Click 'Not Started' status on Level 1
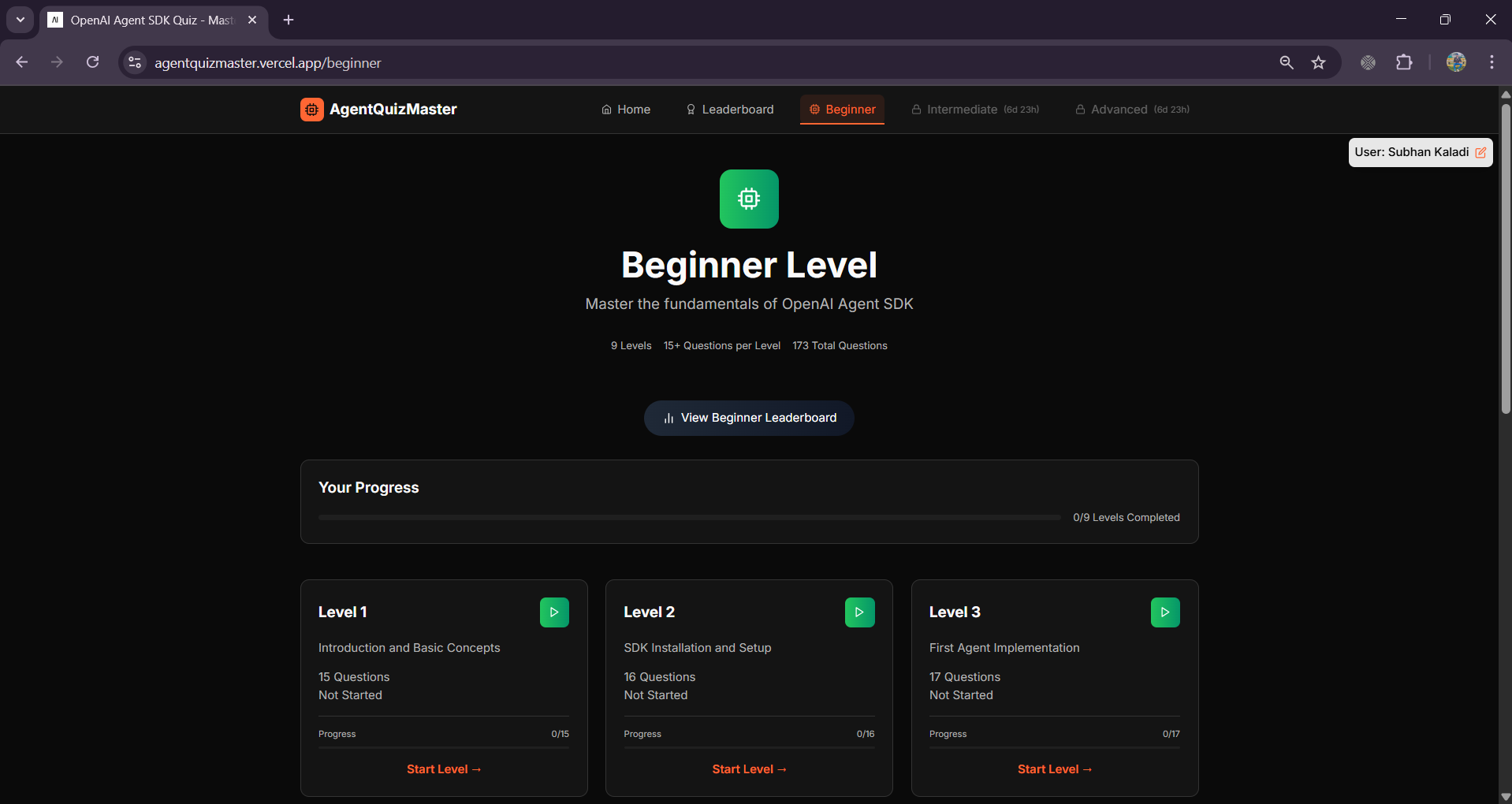The image size is (1512, 804). click(x=350, y=695)
